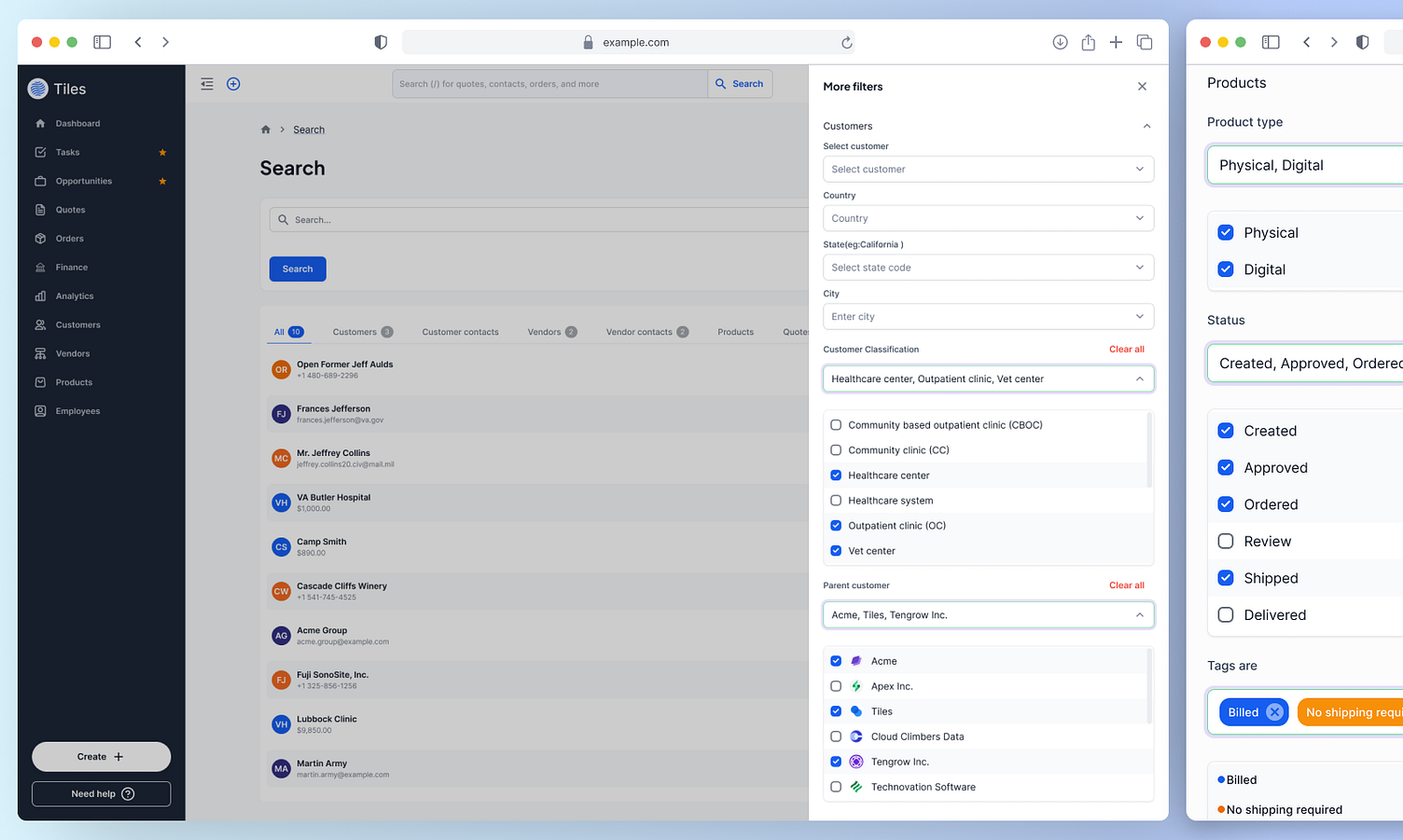Select the Quotes icon in the sidebar
The image size is (1403, 840).
(x=41, y=209)
